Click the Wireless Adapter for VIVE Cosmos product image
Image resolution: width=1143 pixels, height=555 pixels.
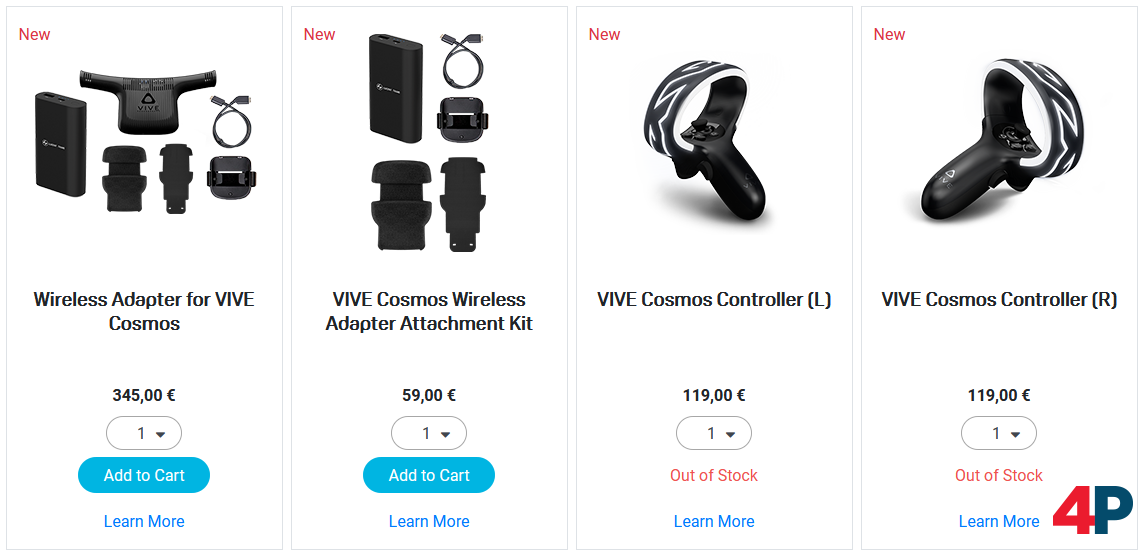pos(144,141)
